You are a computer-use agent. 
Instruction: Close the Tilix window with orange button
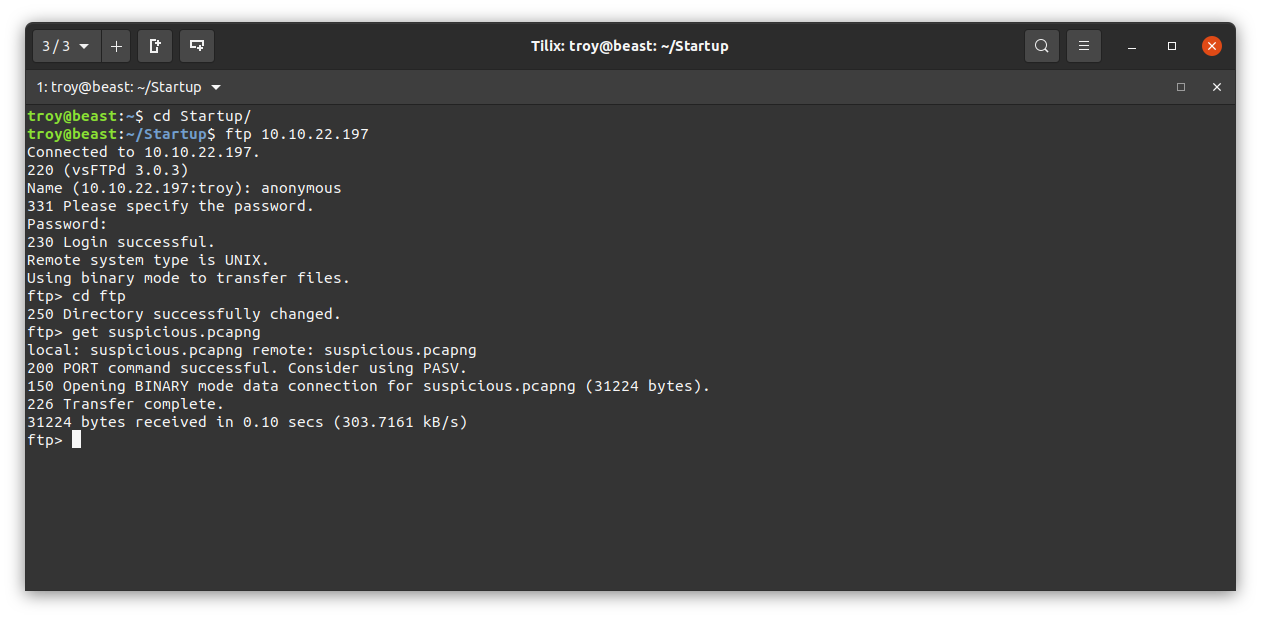[1212, 46]
